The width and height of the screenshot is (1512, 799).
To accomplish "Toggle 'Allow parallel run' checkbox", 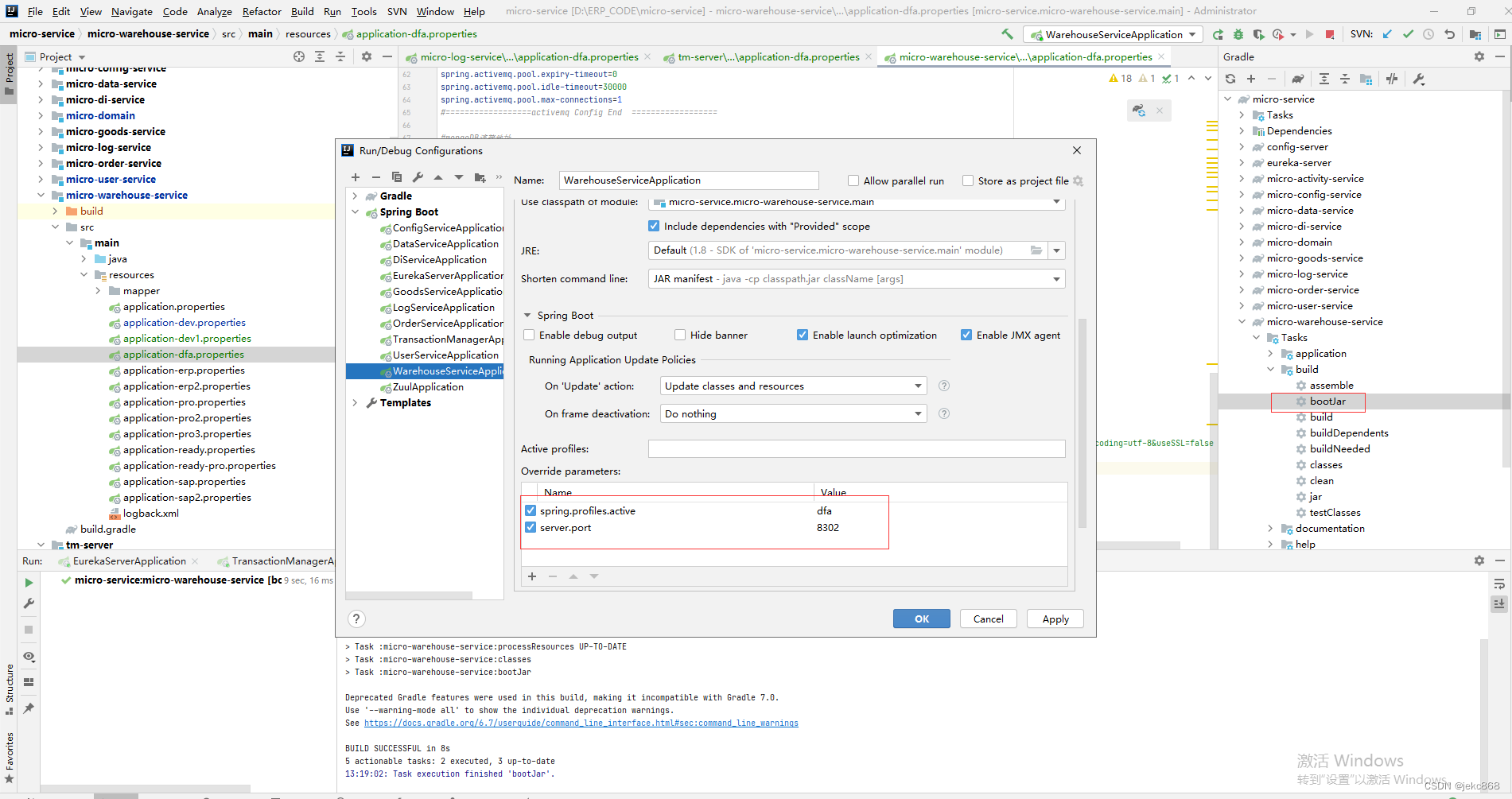I will click(853, 180).
